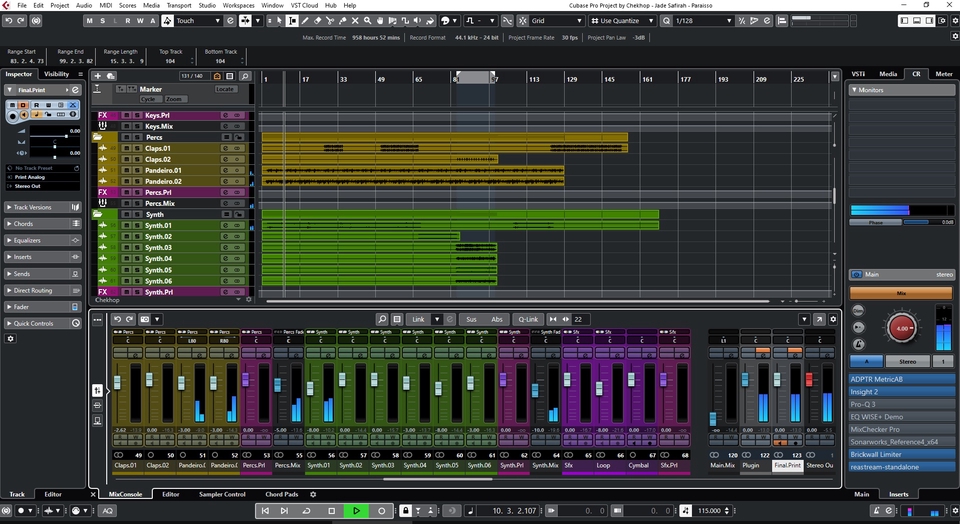
Task: Expand the Equalizers inspector section
Action: (x=43, y=240)
